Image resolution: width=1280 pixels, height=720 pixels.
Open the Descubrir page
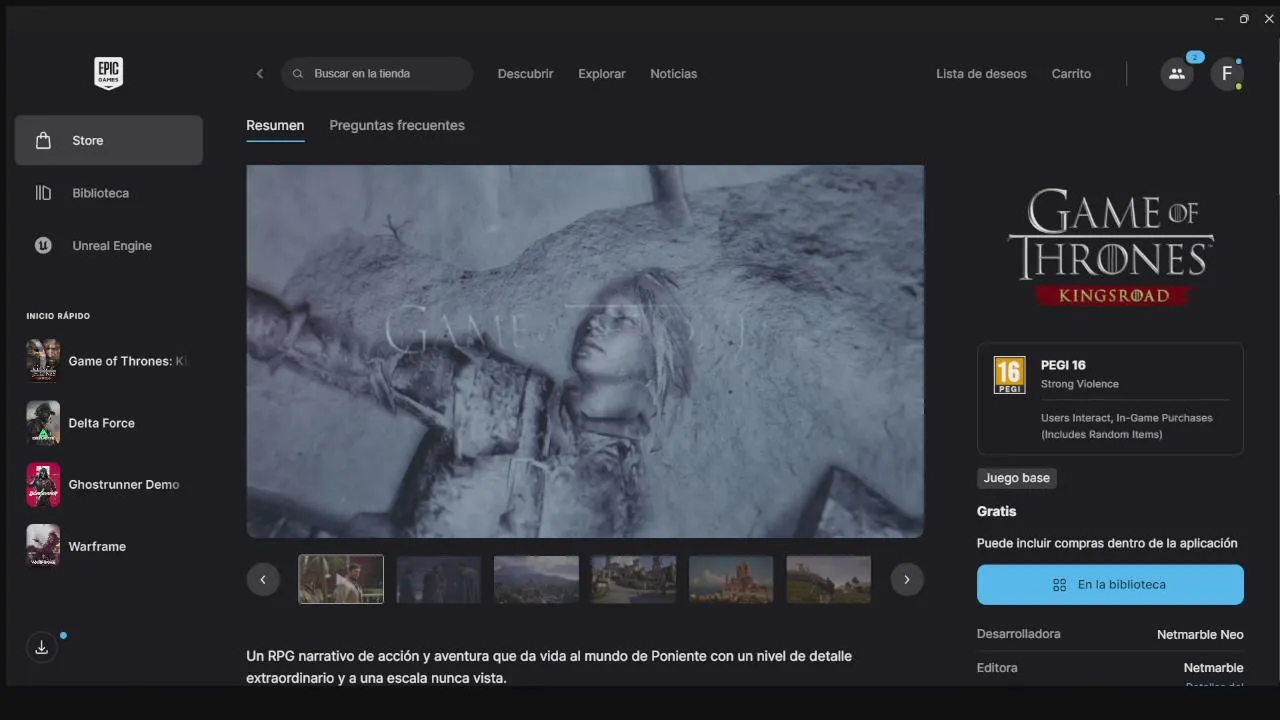(525, 74)
